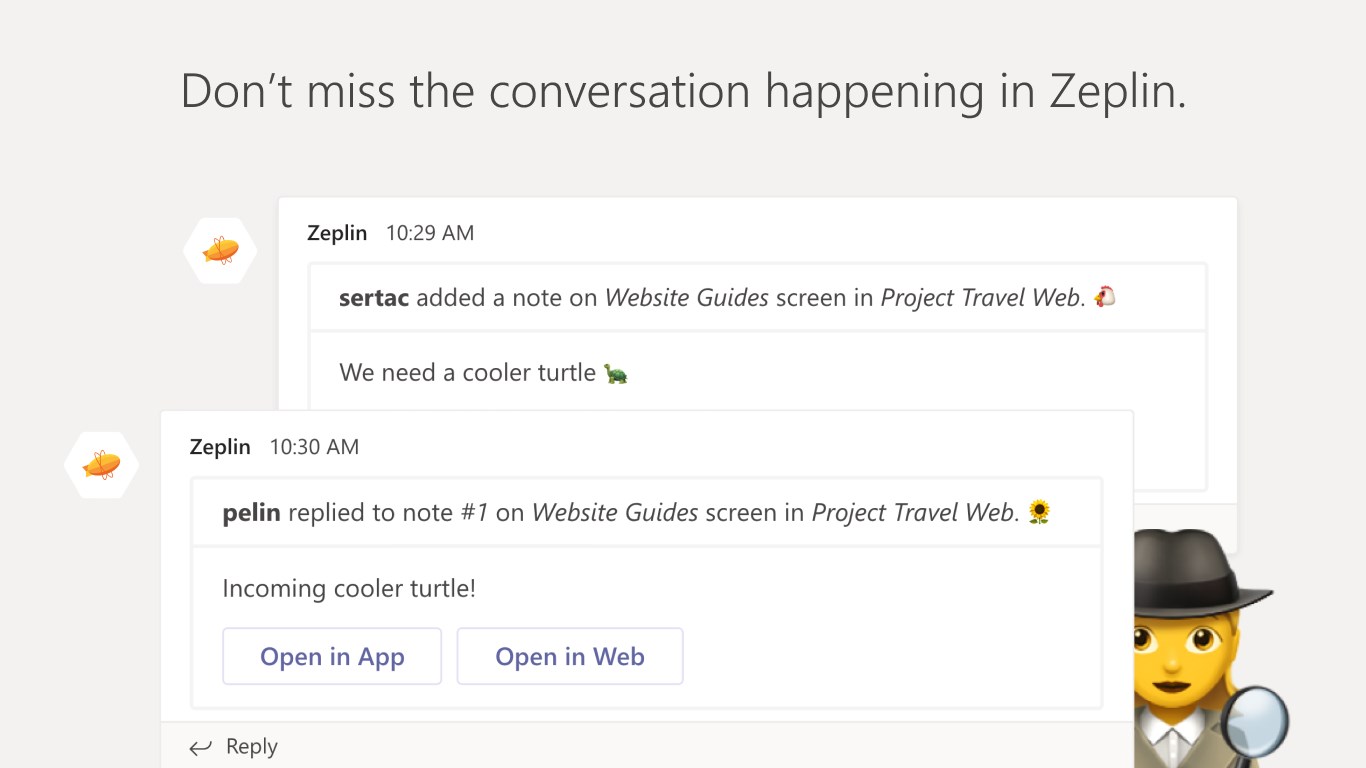Click the turtle emoji in sertac's note
1366x768 pixels.
[x=615, y=374]
